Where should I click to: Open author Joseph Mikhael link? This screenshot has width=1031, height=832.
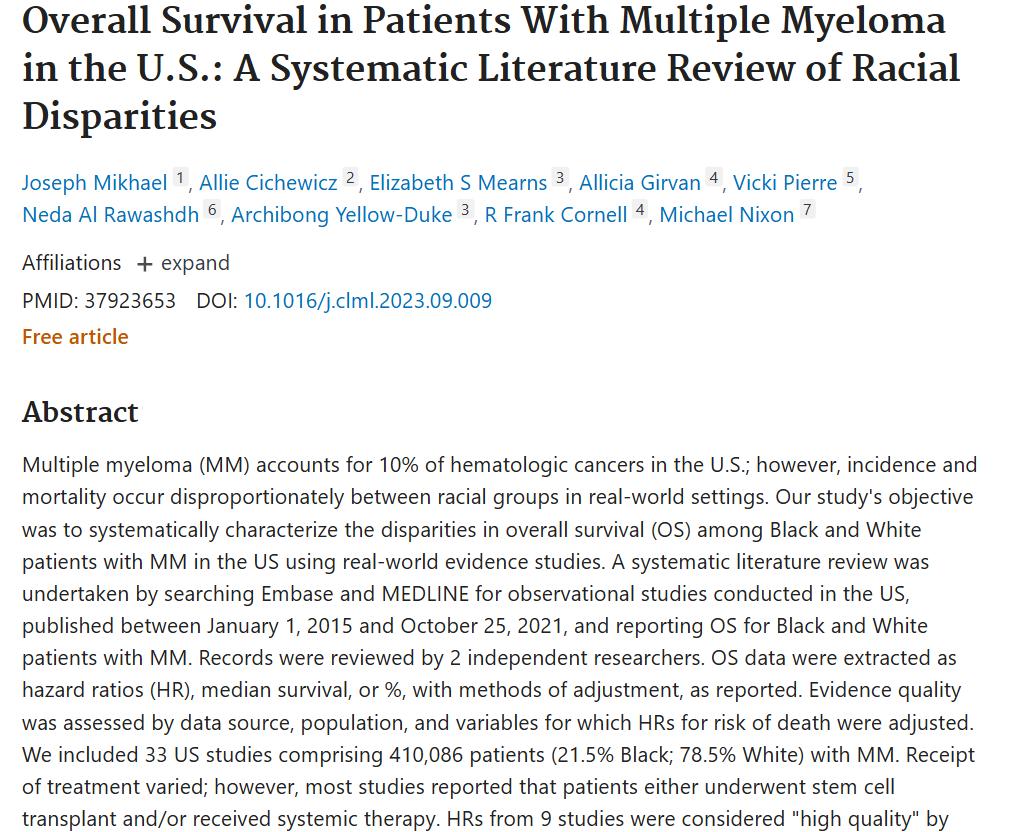coord(95,182)
